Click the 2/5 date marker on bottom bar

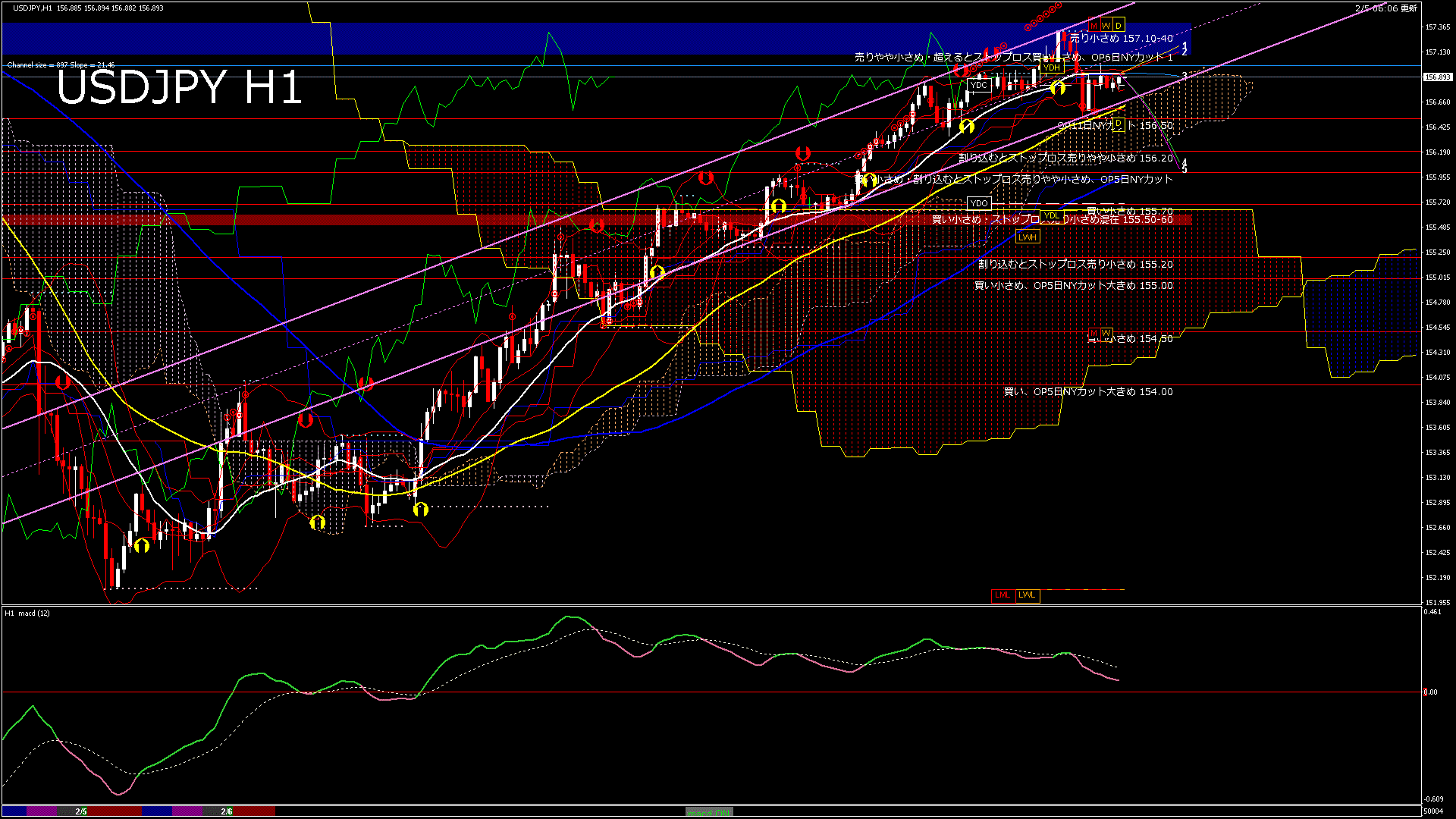tap(80, 811)
